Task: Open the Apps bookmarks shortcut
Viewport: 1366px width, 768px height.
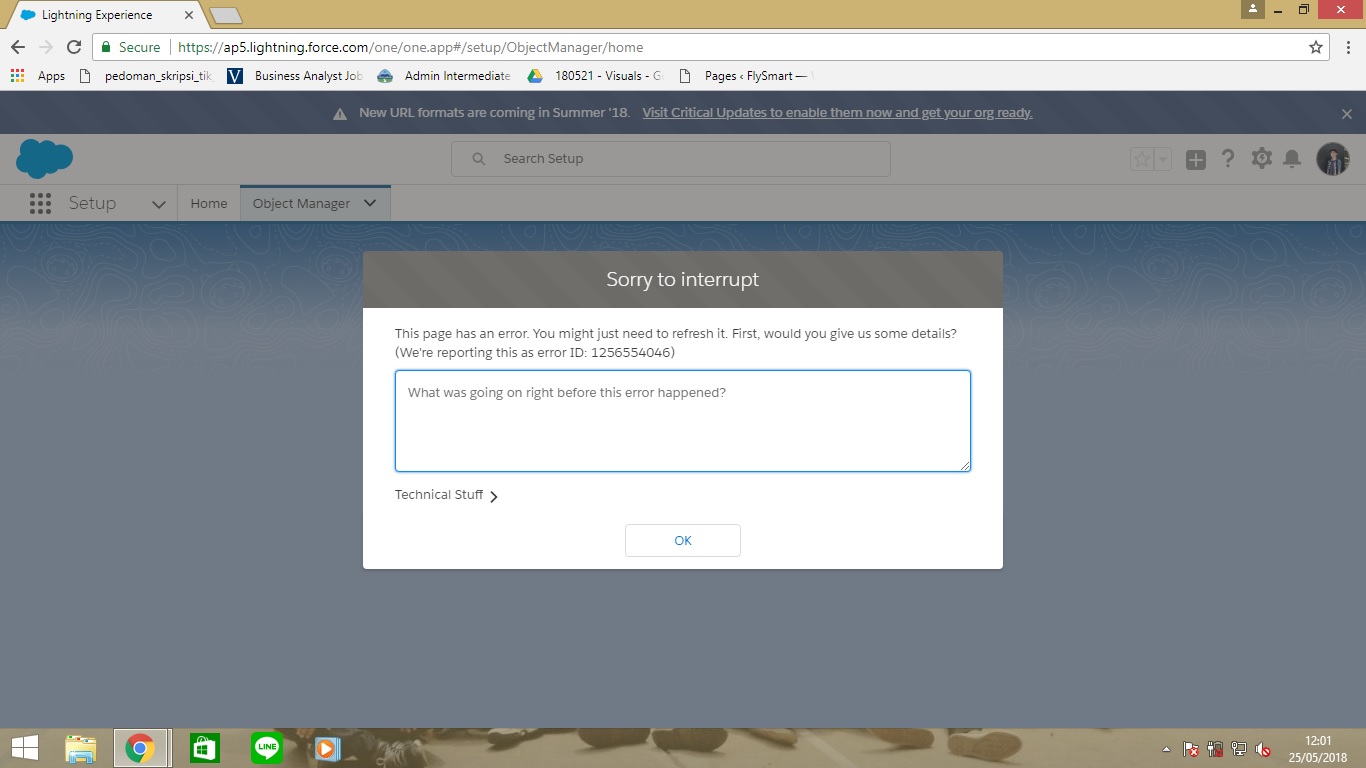Action: tap(38, 76)
